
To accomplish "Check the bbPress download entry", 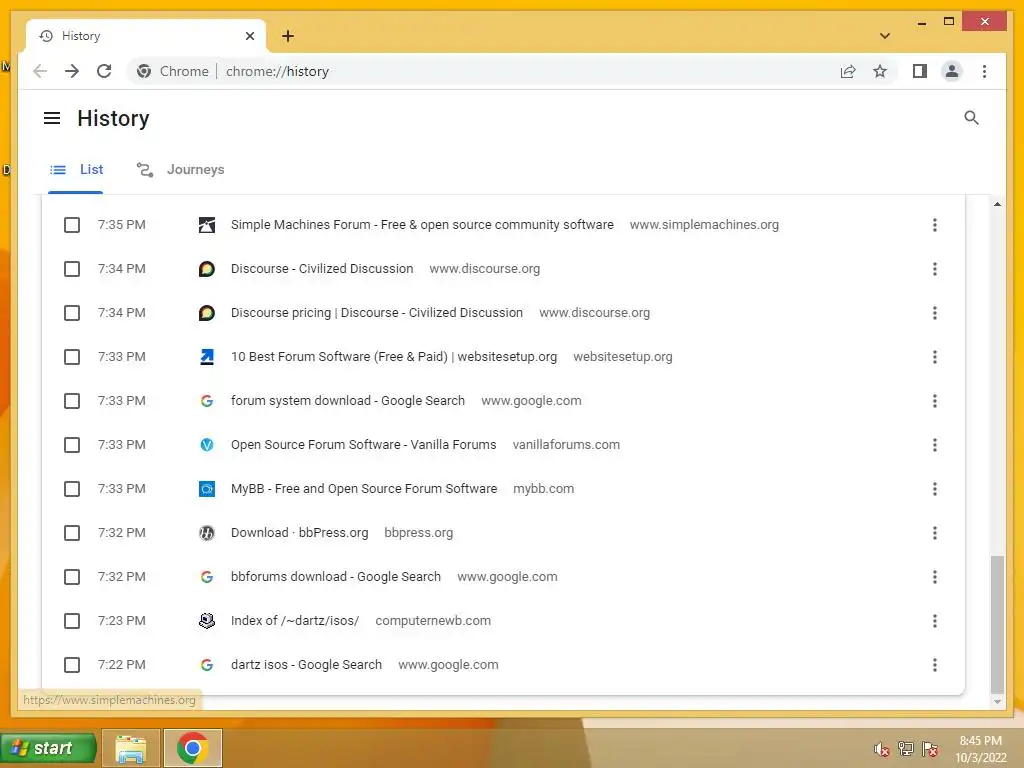I will pos(72,533).
